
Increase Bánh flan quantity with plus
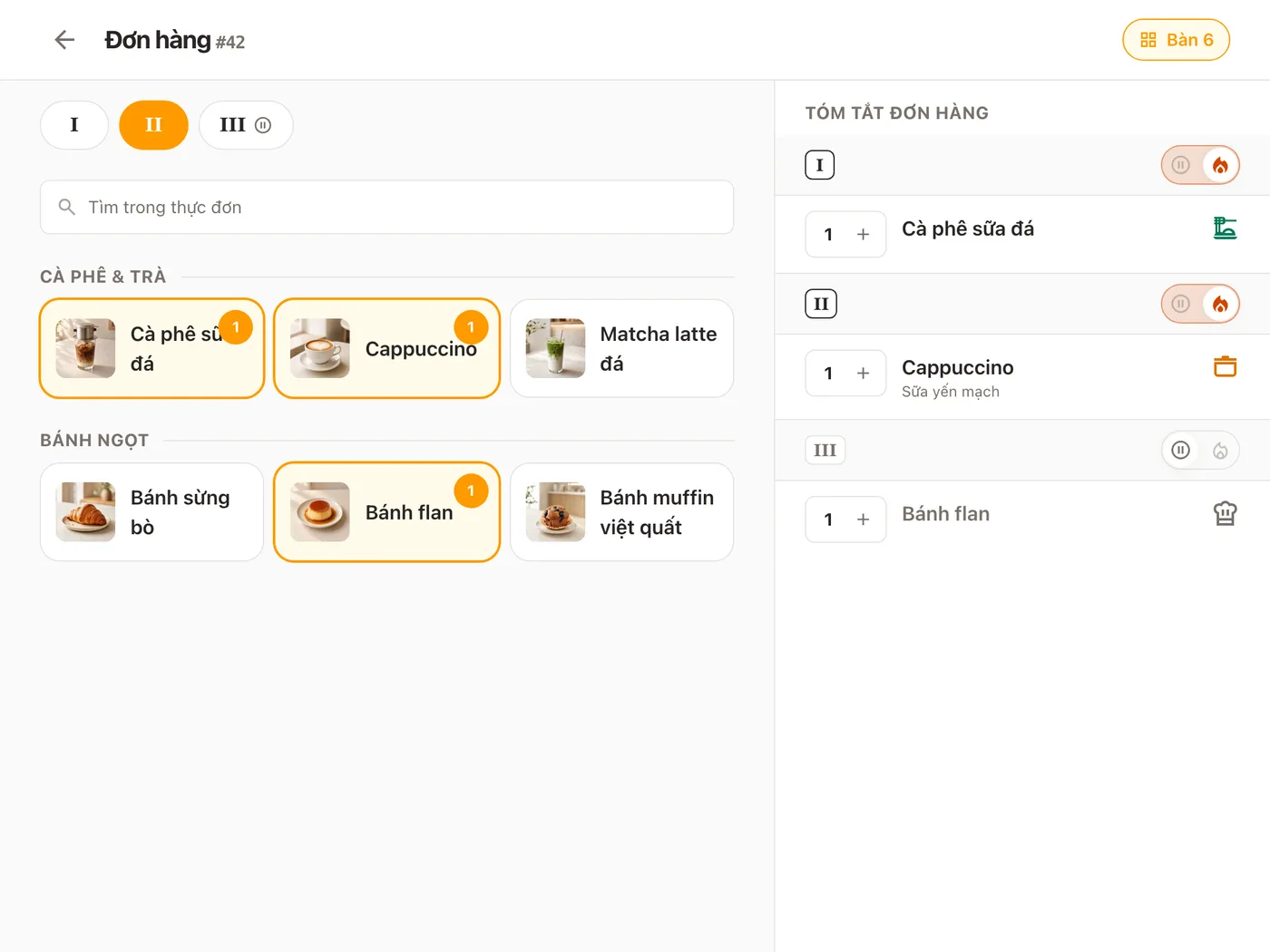point(863,520)
